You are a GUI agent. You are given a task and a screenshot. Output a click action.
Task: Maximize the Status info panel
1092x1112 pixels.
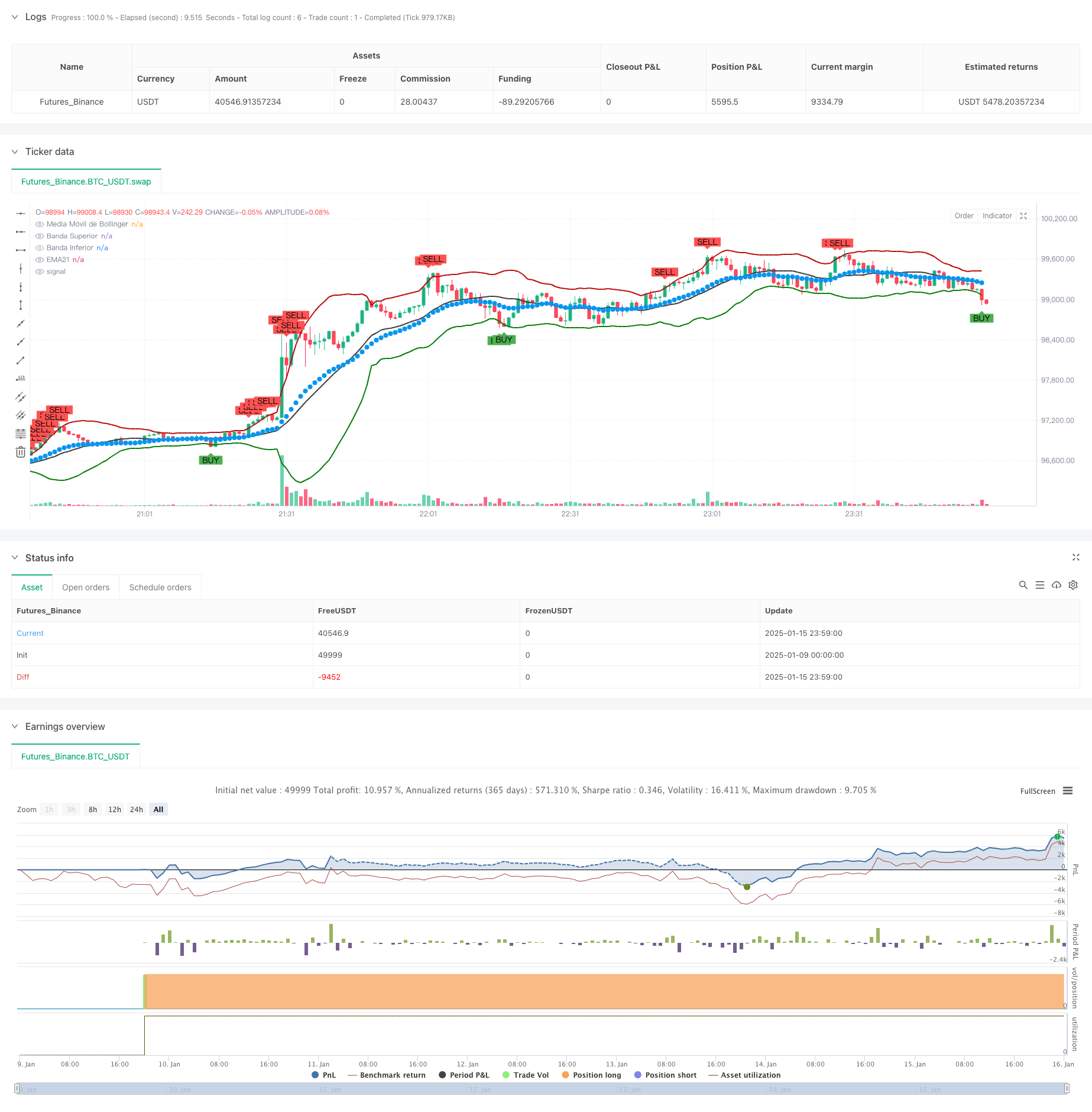[1076, 557]
